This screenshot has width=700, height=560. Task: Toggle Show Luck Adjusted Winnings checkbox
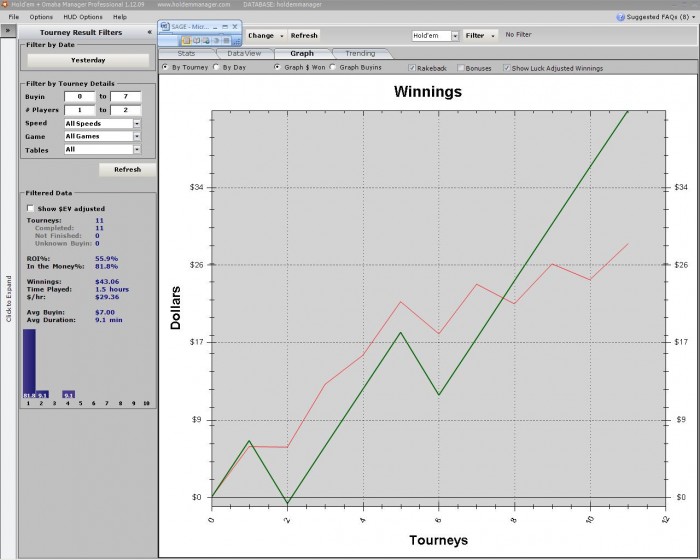coord(506,68)
